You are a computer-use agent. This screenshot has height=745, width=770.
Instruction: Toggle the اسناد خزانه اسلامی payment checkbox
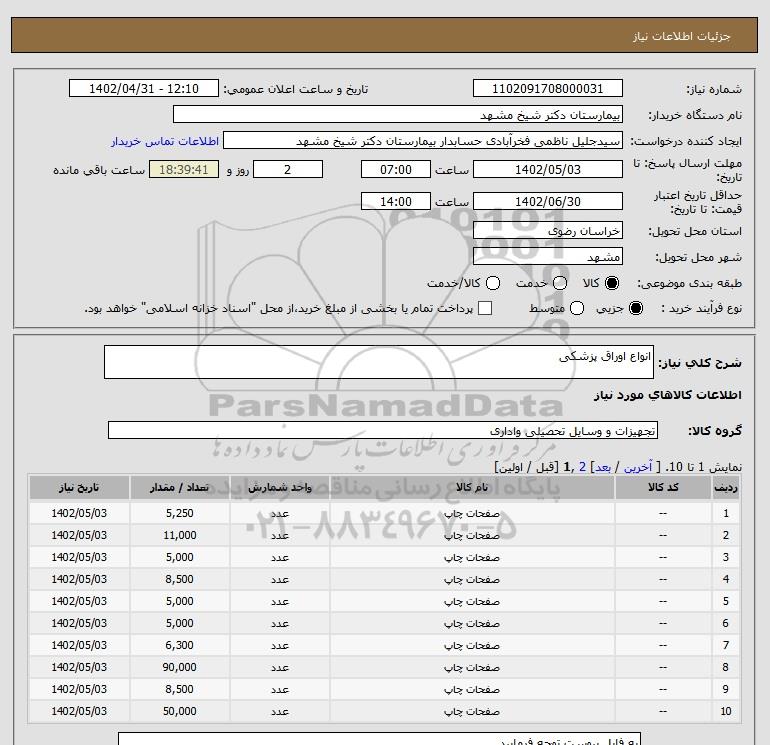point(485,308)
